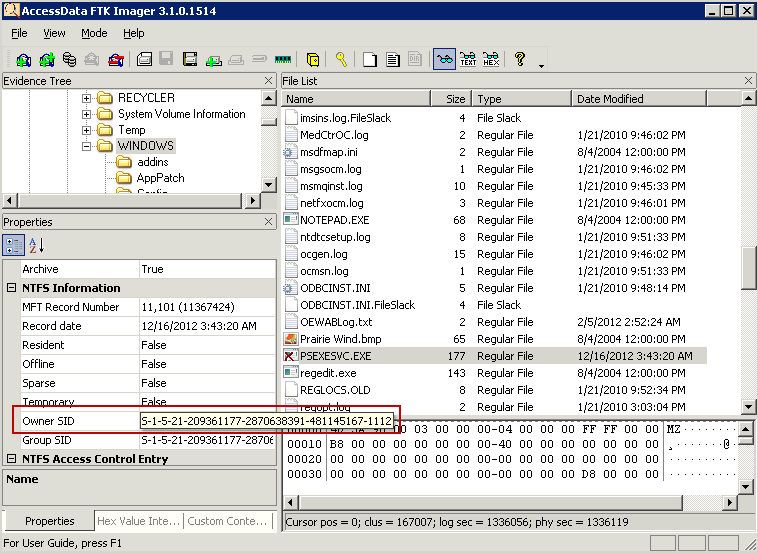Select the AppPatch folder in tree
This screenshot has height=553, width=758.
[x=160, y=178]
